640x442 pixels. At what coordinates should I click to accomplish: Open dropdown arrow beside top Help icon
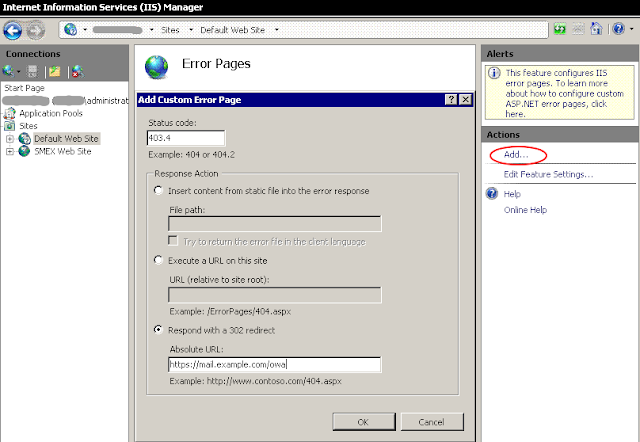coord(631,29)
